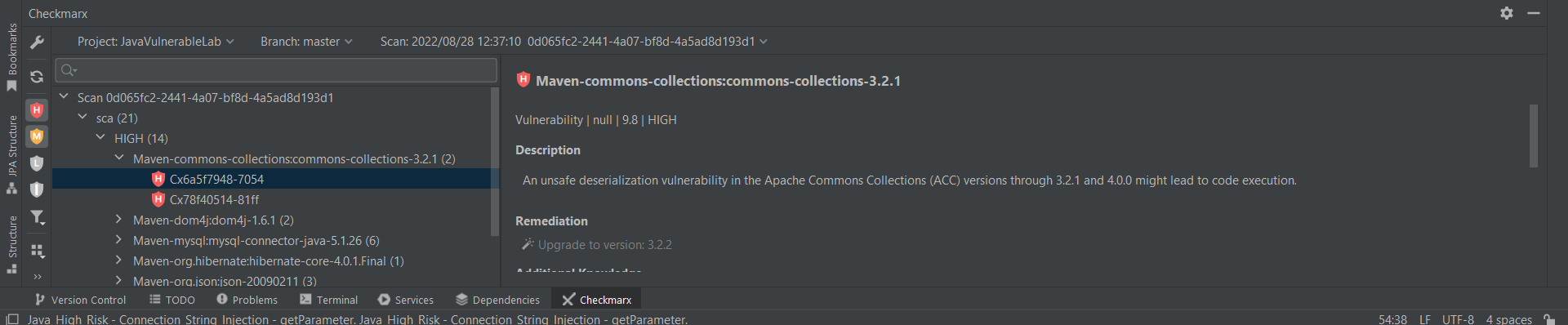Open the Branch master dropdown
Image resolution: width=1568 pixels, height=325 pixels.
(x=306, y=42)
